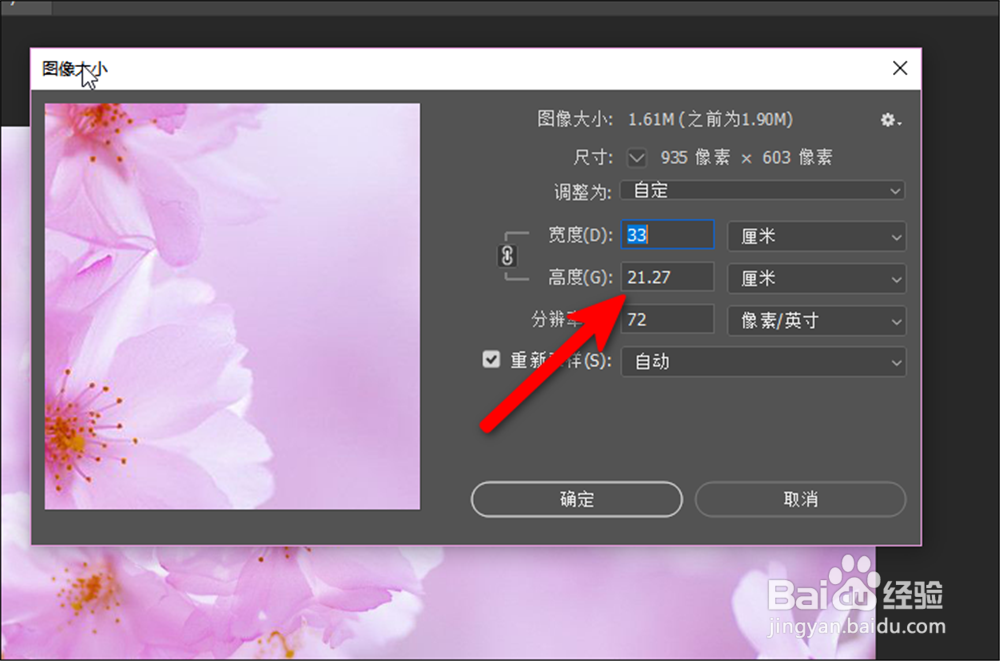
Task: Click the 高度 height field showing 21.27
Action: click(667, 277)
